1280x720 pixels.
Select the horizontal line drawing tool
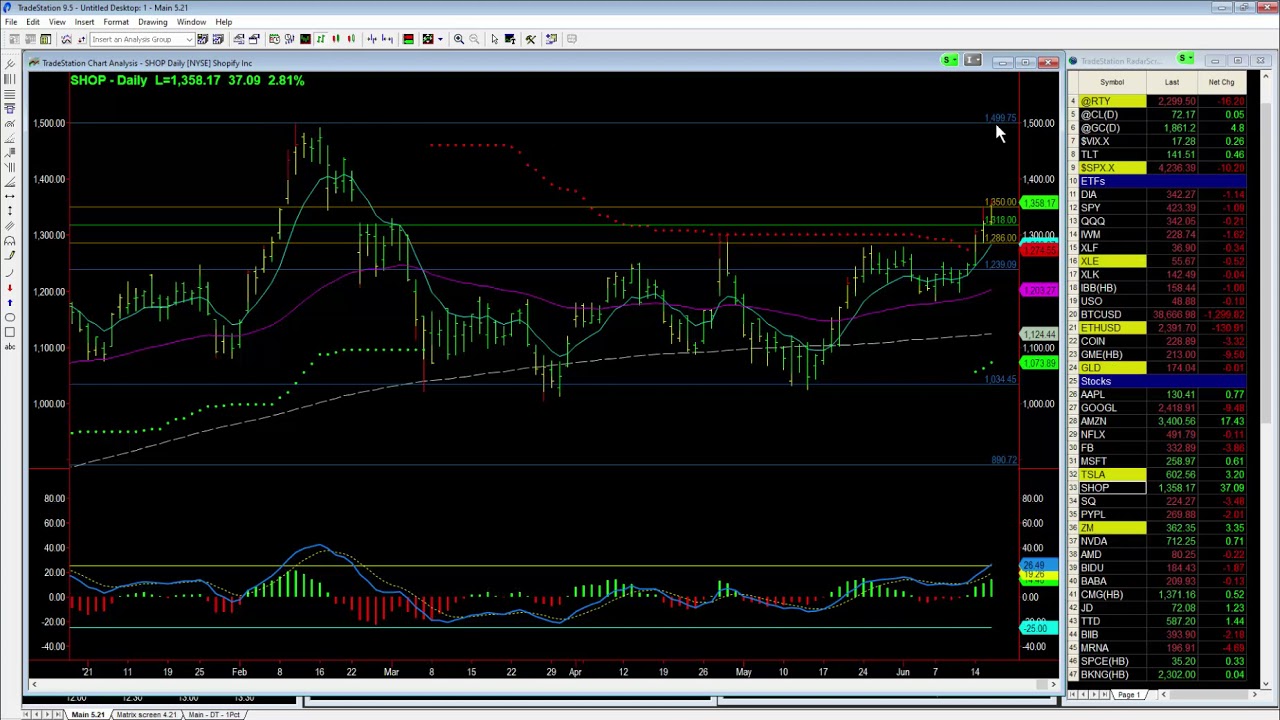[10, 196]
